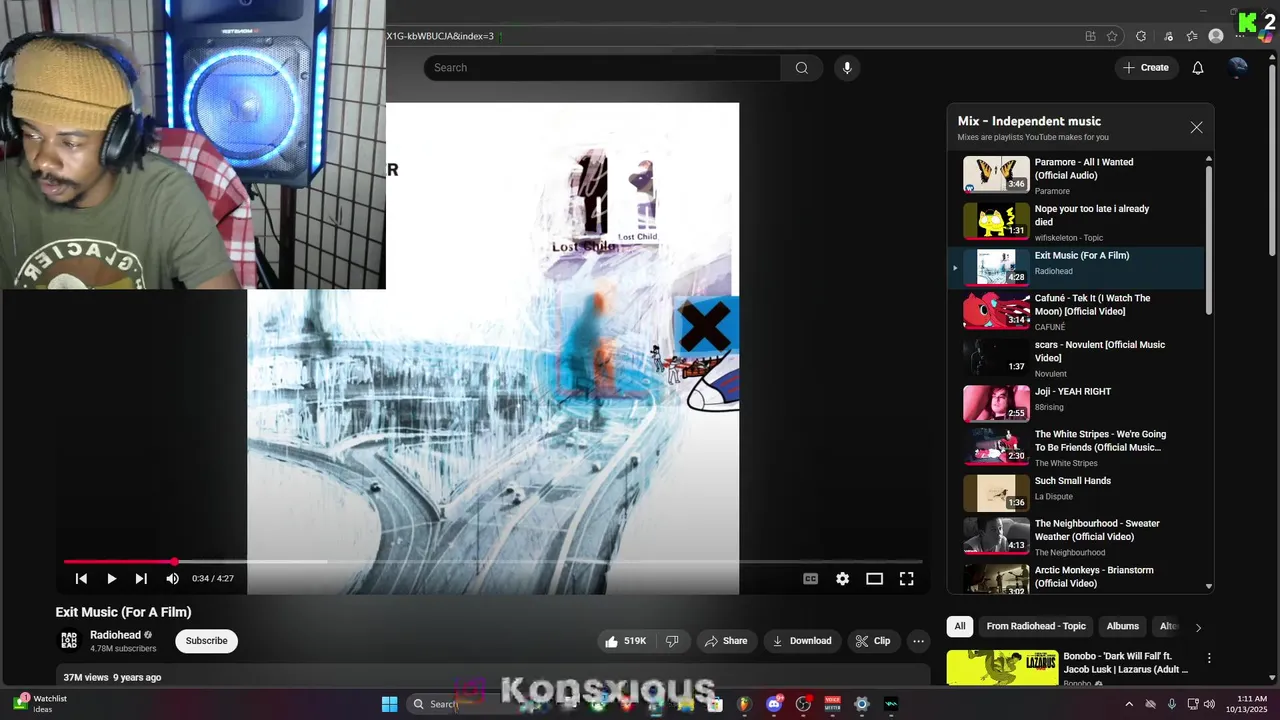Select the current Exit Music playlist entry
This screenshot has height=720, width=1280.
pyautogui.click(x=1075, y=268)
